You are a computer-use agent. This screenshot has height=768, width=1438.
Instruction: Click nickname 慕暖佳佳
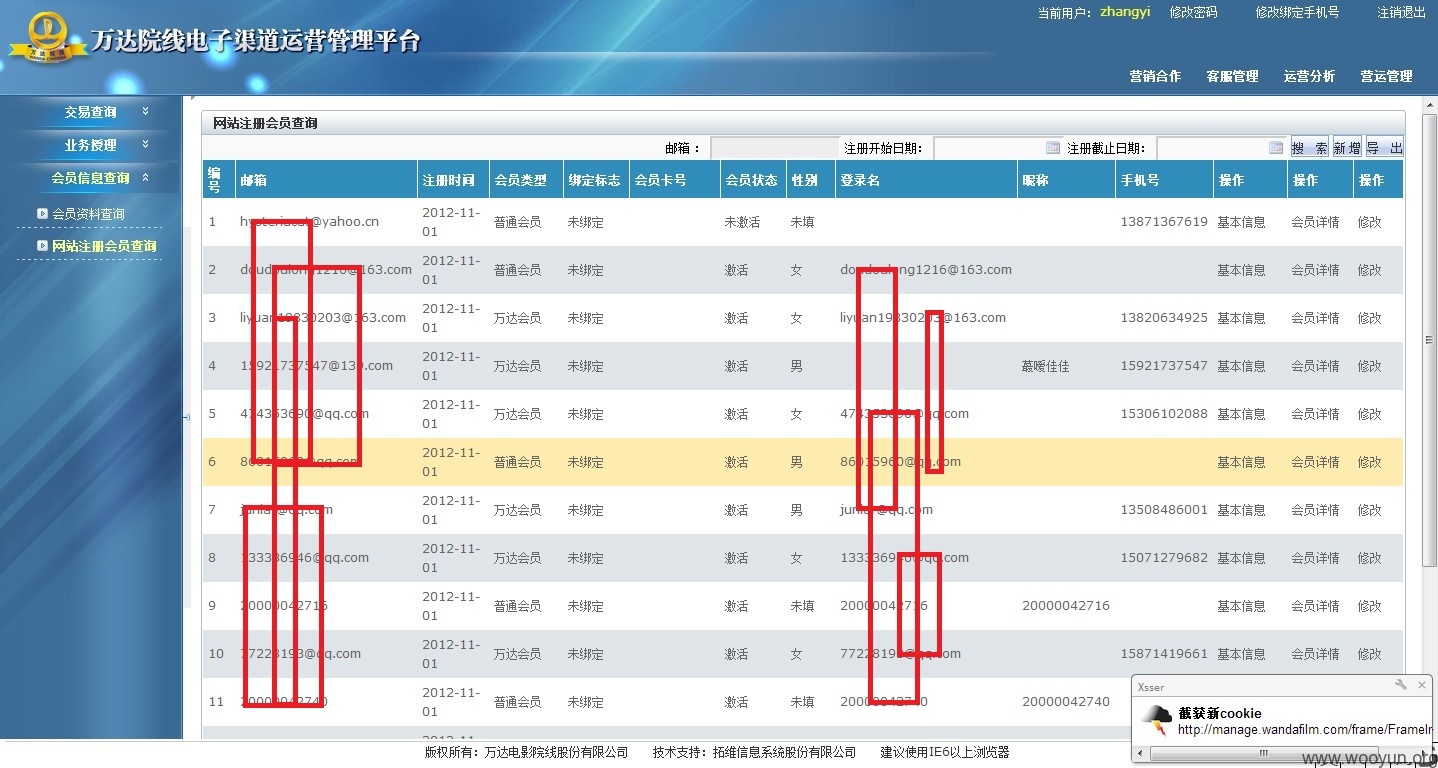[1045, 366]
